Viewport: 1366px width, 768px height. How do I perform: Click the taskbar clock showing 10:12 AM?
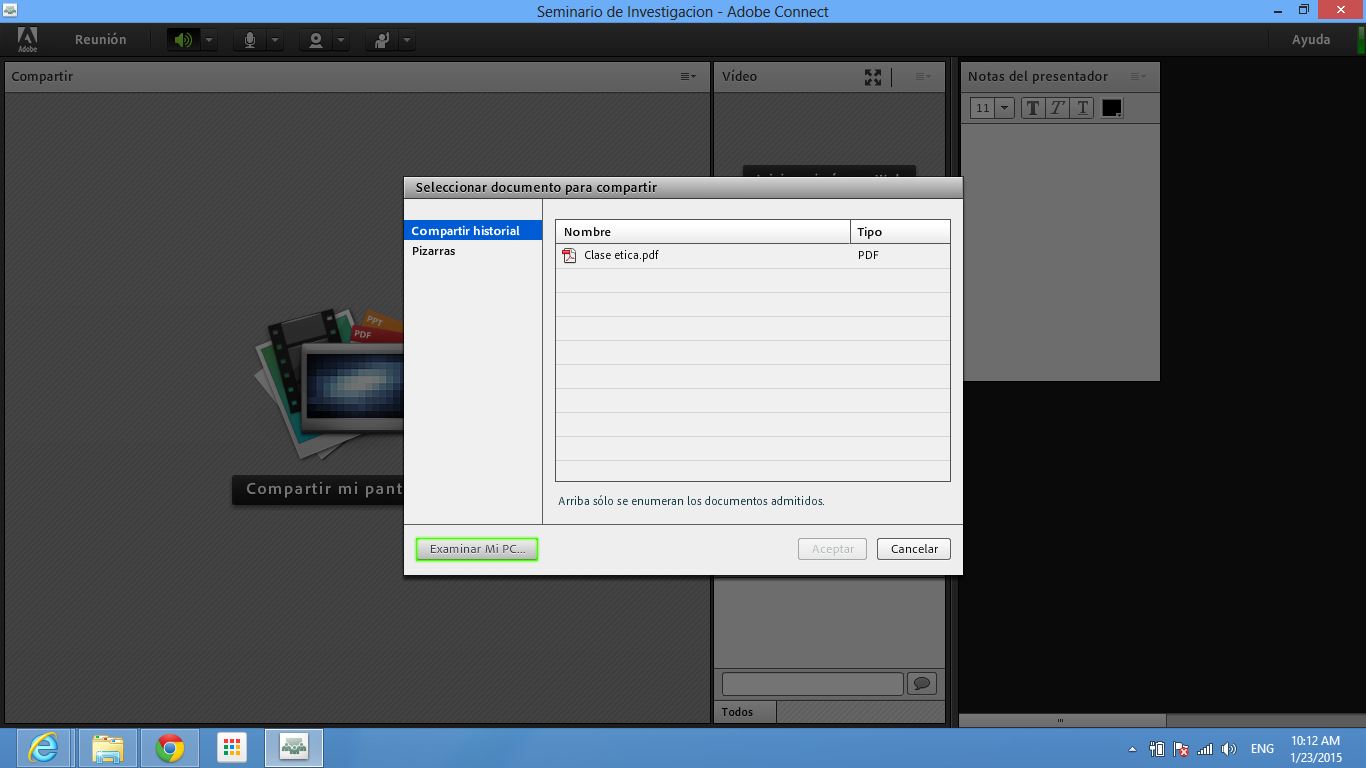pyautogui.click(x=1316, y=749)
